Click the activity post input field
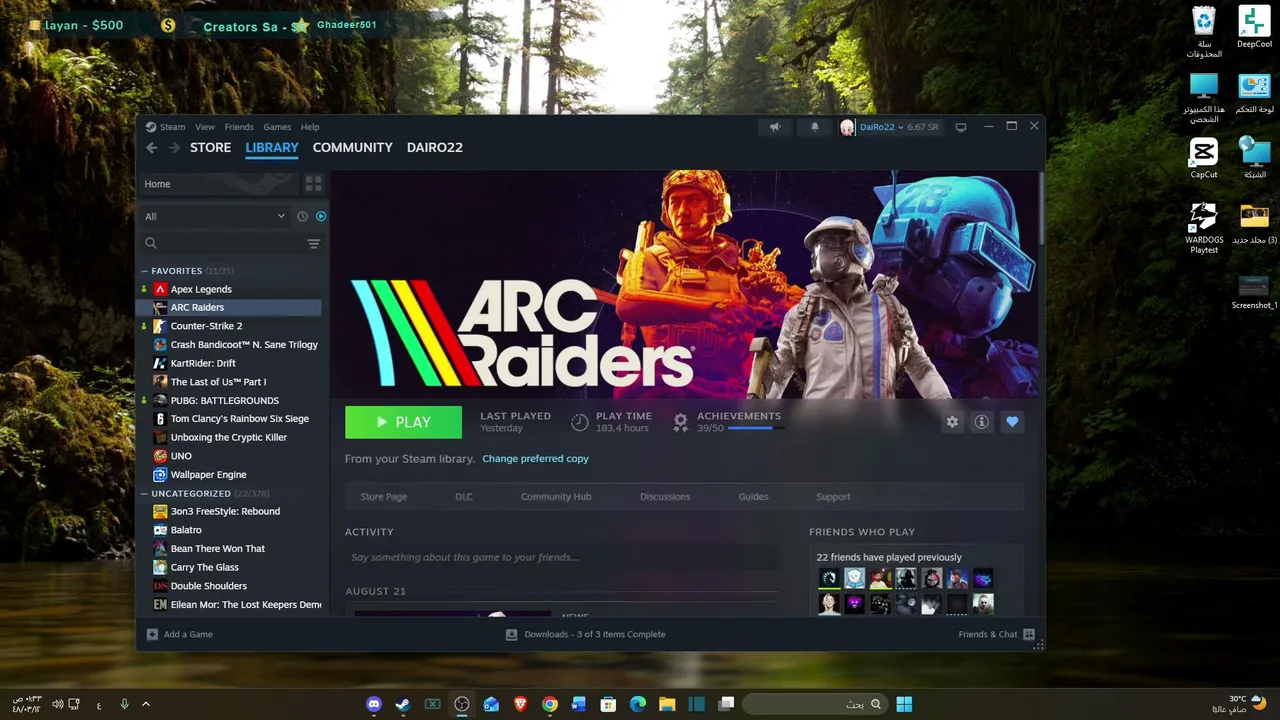The width and height of the screenshot is (1280, 720). [x=561, y=557]
